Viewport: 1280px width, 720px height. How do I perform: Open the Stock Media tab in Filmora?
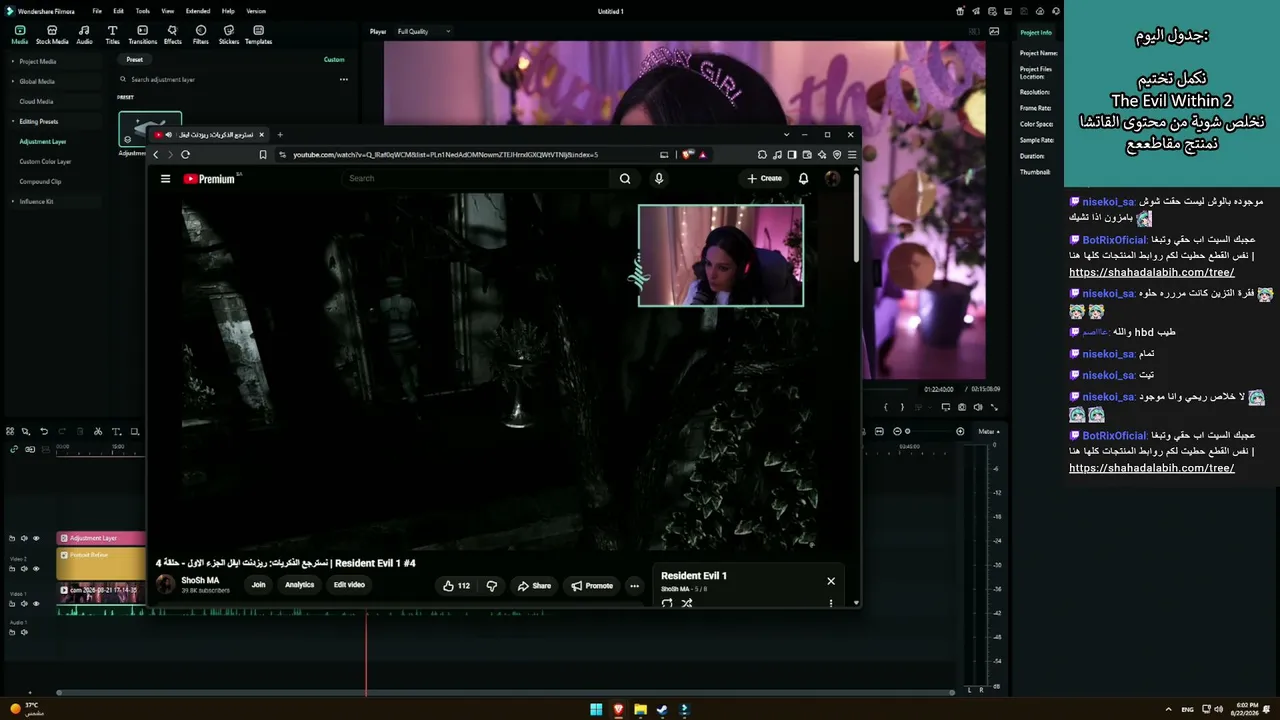(52, 35)
